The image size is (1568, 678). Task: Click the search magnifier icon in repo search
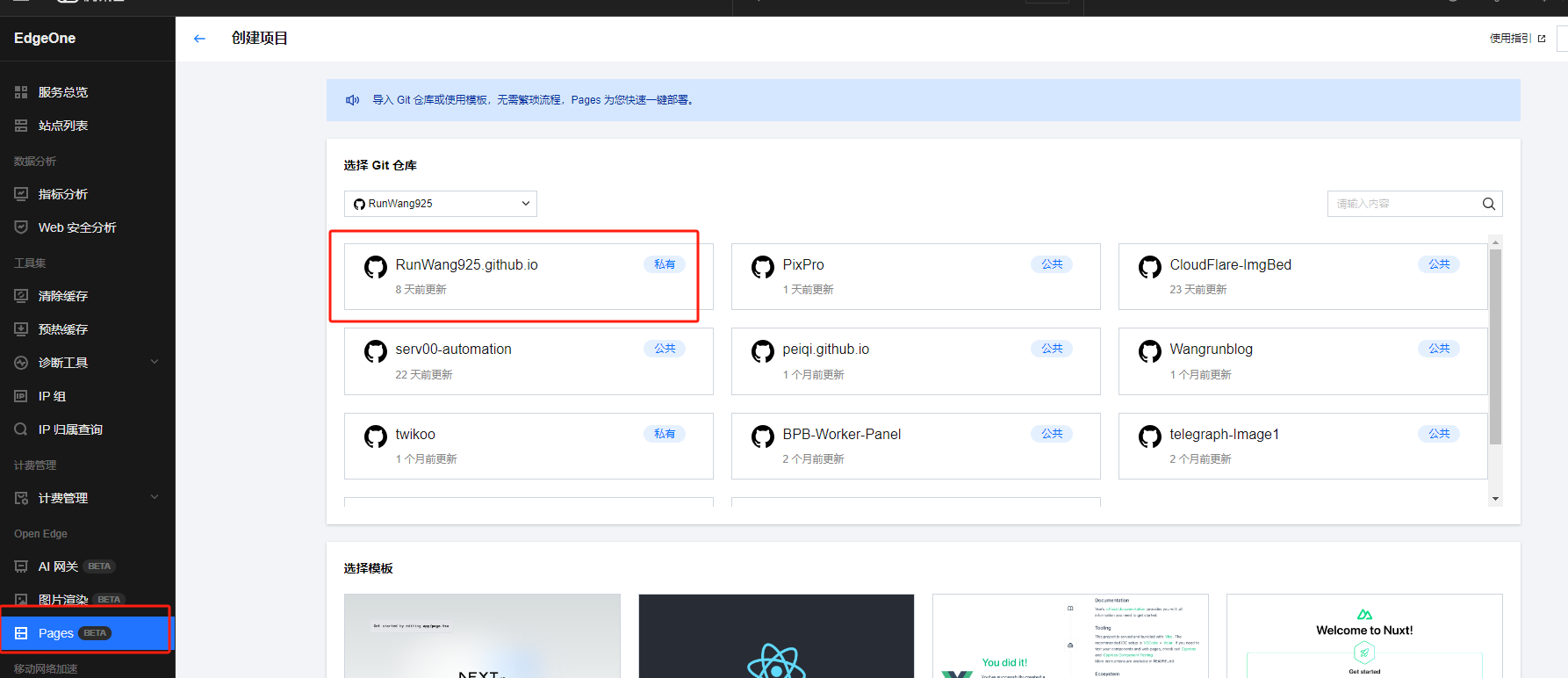coord(1488,204)
